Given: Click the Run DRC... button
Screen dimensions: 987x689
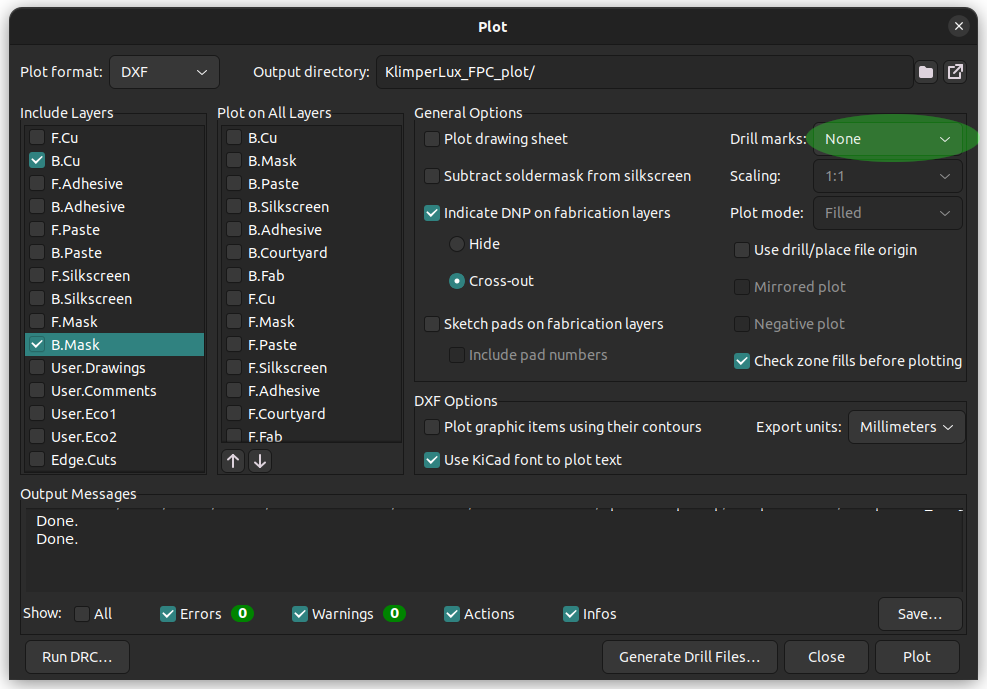Looking at the screenshot, I should (77, 657).
